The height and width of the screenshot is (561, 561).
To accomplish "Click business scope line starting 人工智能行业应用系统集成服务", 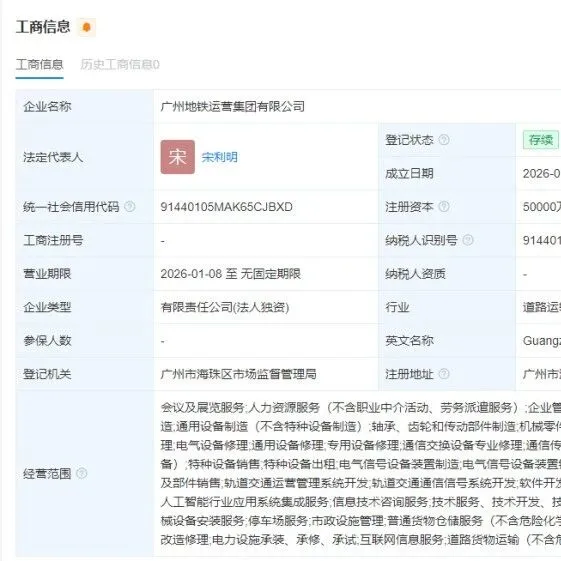I will click(x=361, y=502).
